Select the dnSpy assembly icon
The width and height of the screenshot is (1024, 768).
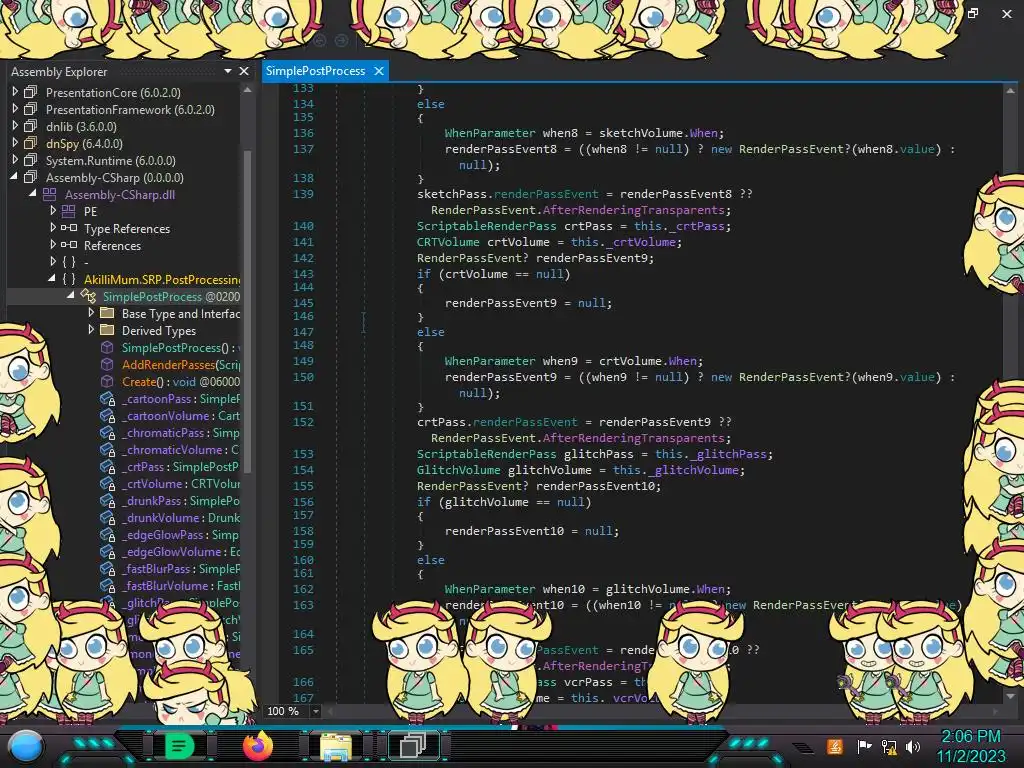pyautogui.click(x=31, y=143)
